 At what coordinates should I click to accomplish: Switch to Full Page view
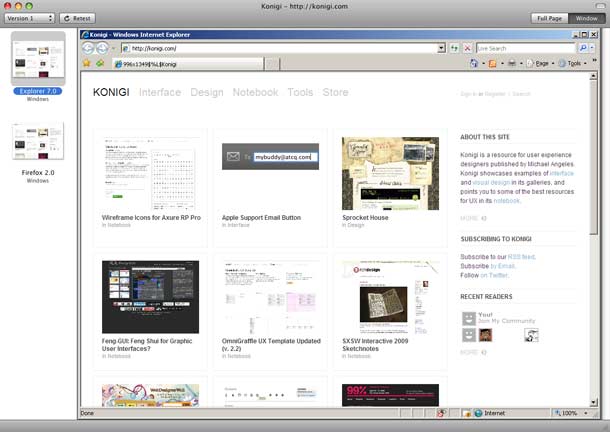[x=549, y=18]
